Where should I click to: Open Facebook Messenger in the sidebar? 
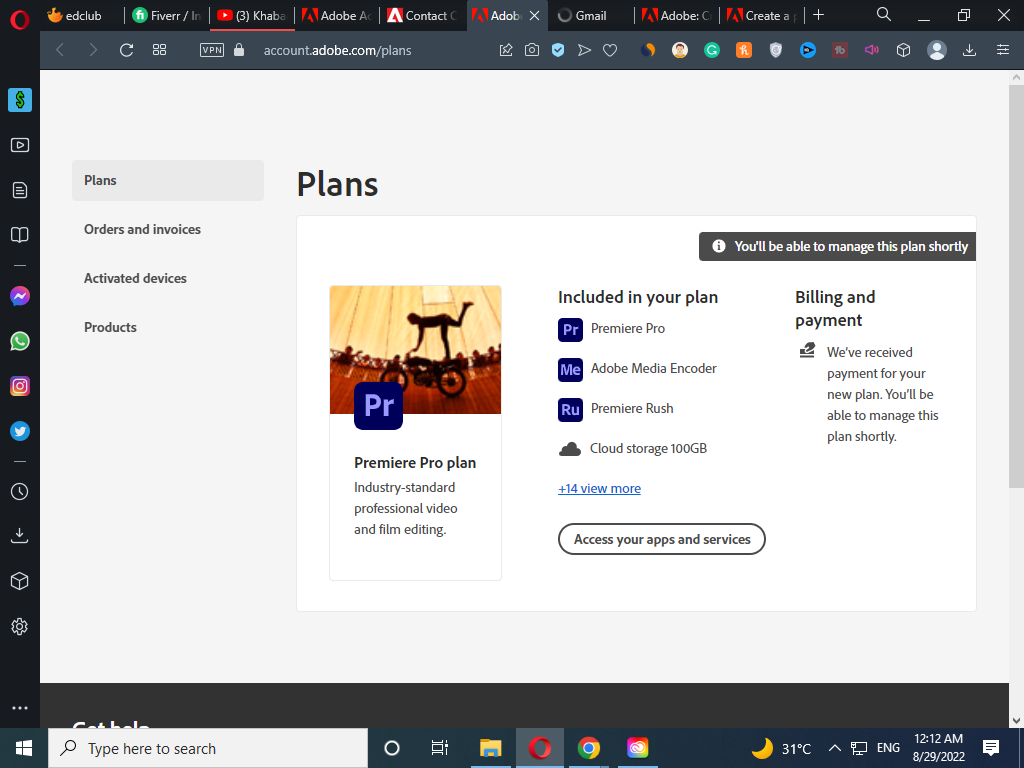[x=19, y=296]
